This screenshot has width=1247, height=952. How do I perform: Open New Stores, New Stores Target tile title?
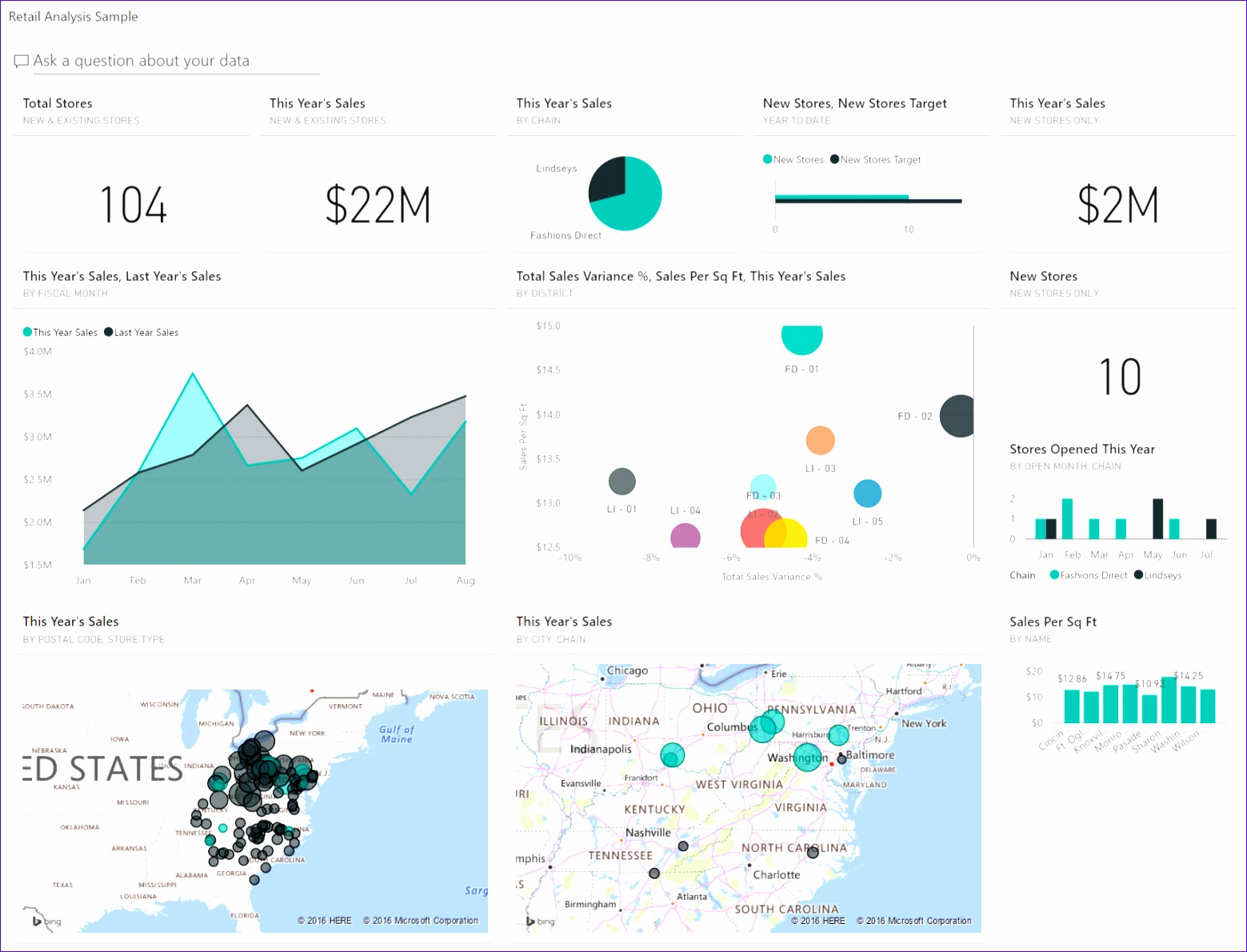pyautogui.click(x=855, y=103)
